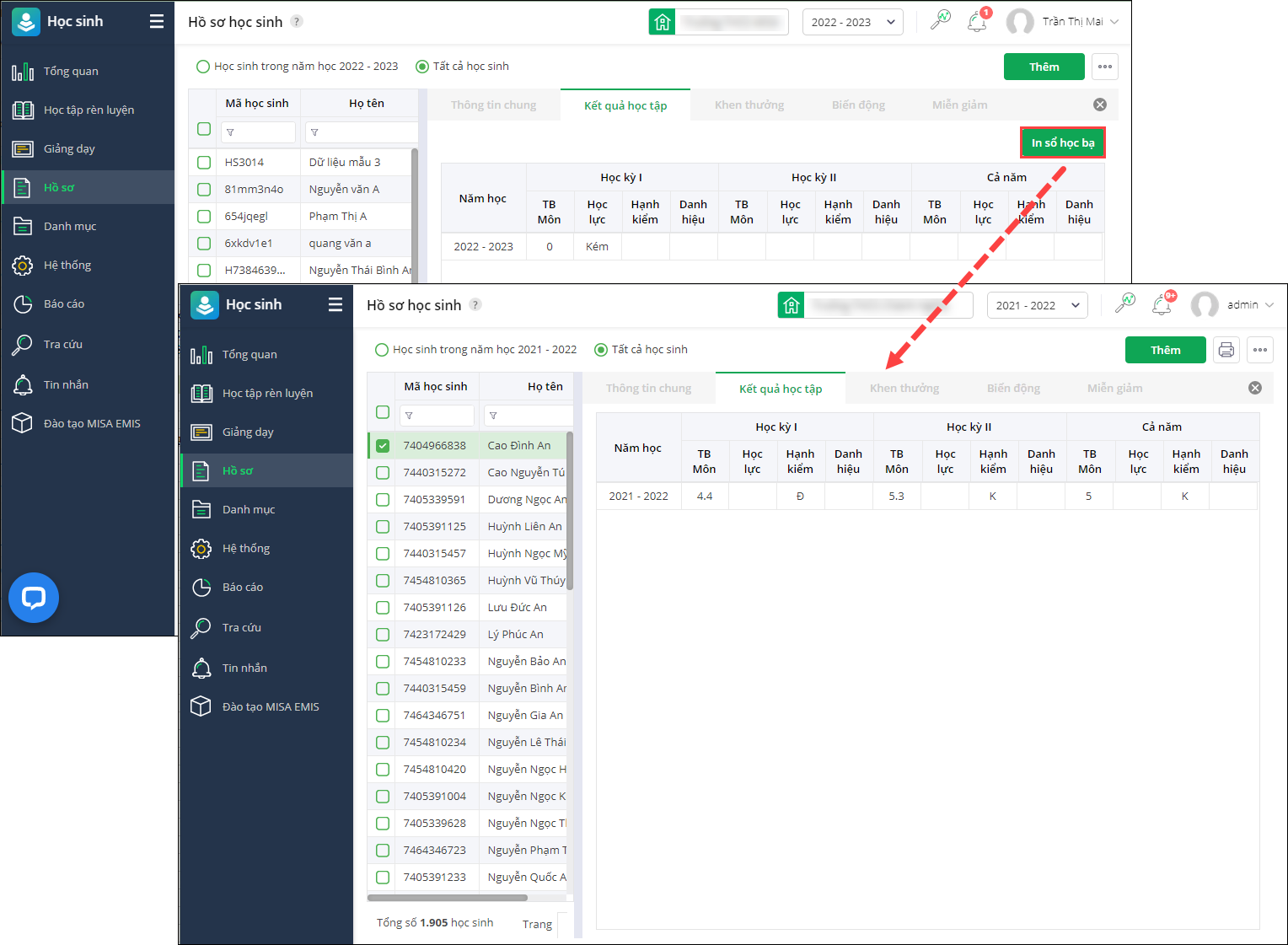
Task: Open Mã học sinh filter funnel in back window
Action: 230,132
